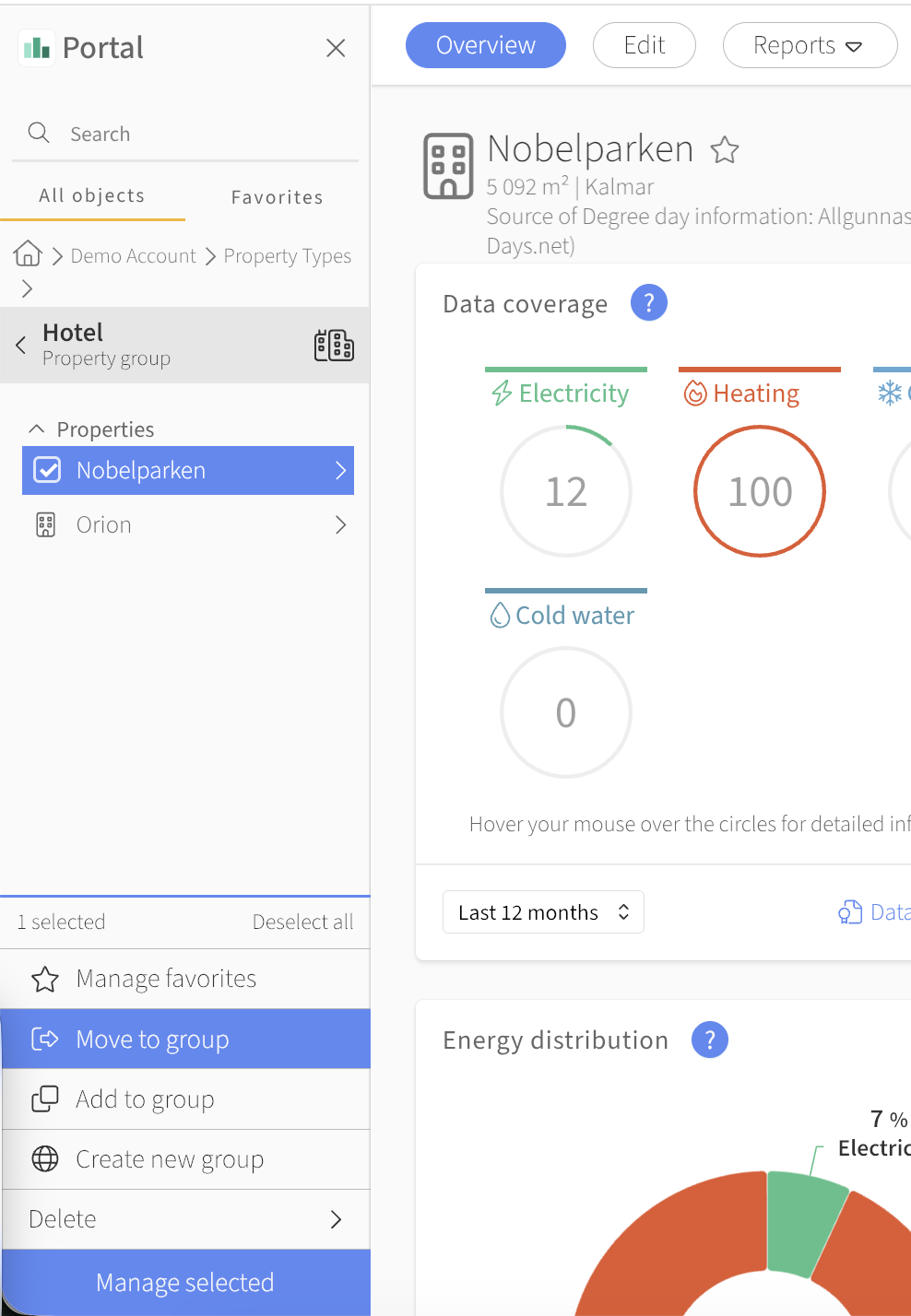Viewport: 911px width, 1316px height.
Task: Collapse the Properties section
Action: pyautogui.click(x=37, y=429)
